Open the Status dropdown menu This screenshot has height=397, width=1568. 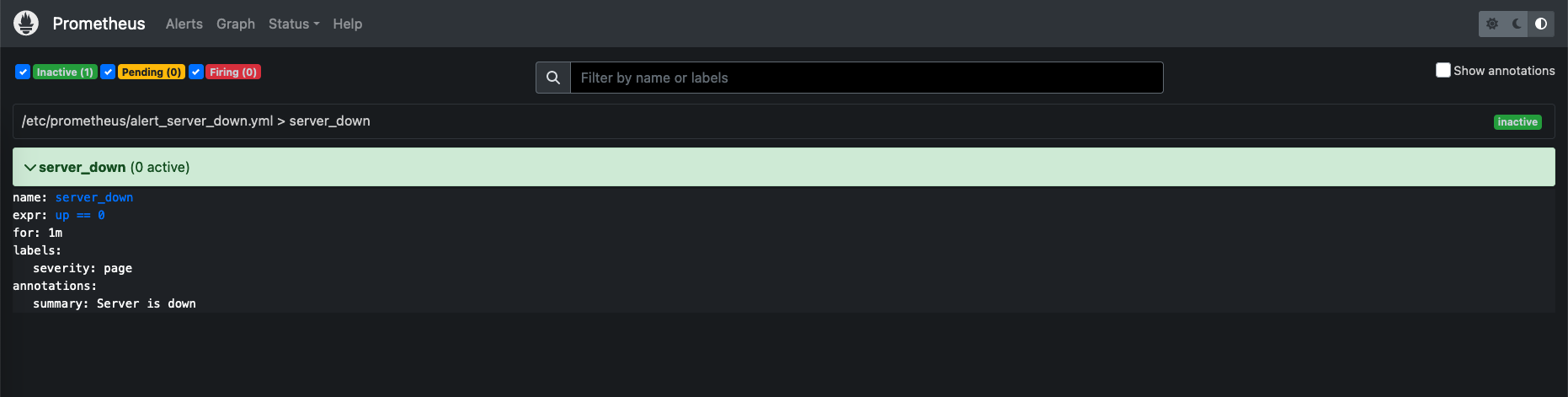[x=293, y=24]
